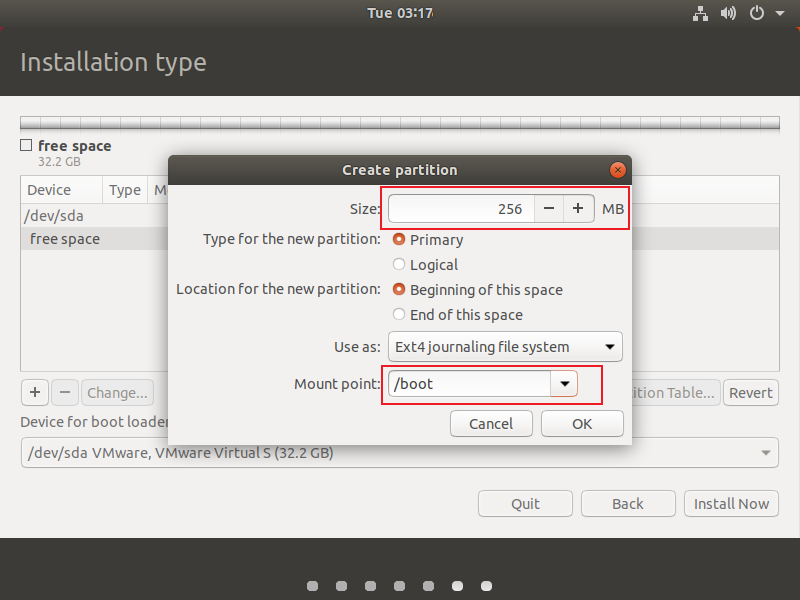The image size is (800, 600).
Task: Click the Quit installer button
Action: pos(525,504)
